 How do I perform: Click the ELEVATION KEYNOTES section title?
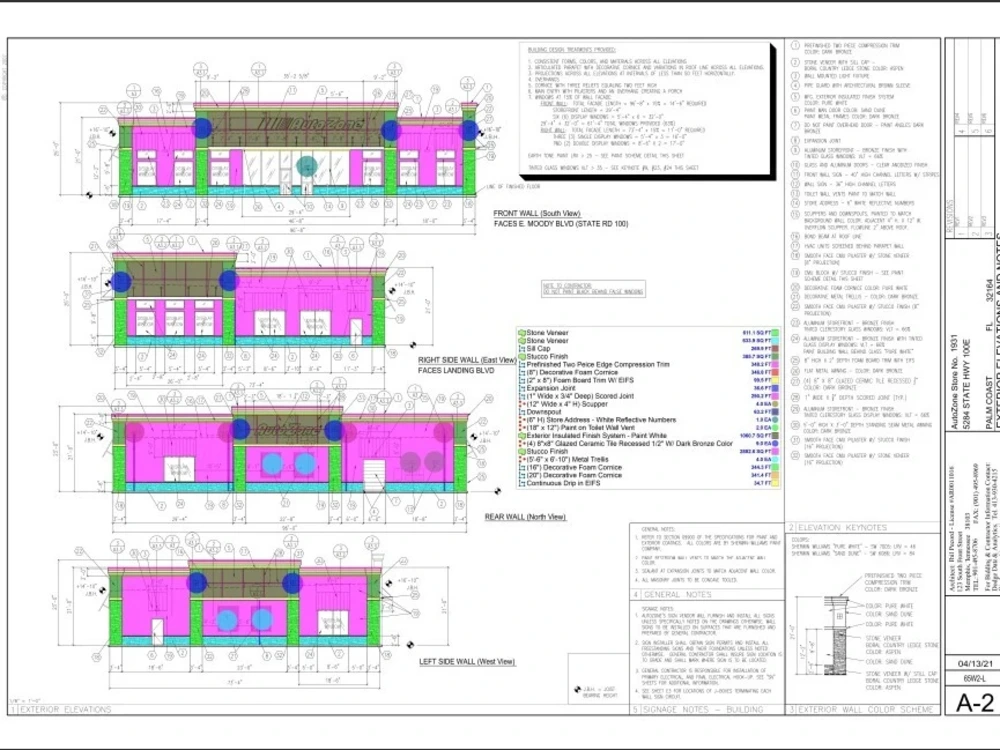[843, 528]
